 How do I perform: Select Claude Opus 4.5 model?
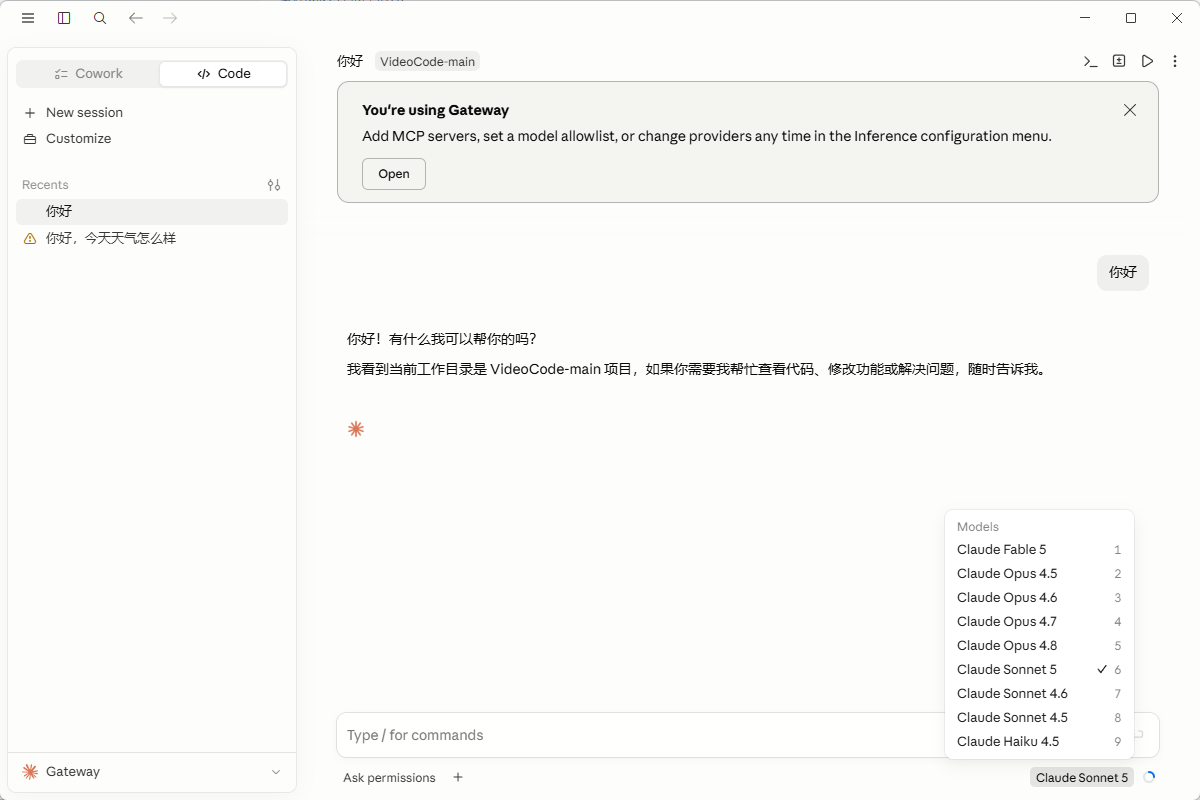tap(1039, 573)
